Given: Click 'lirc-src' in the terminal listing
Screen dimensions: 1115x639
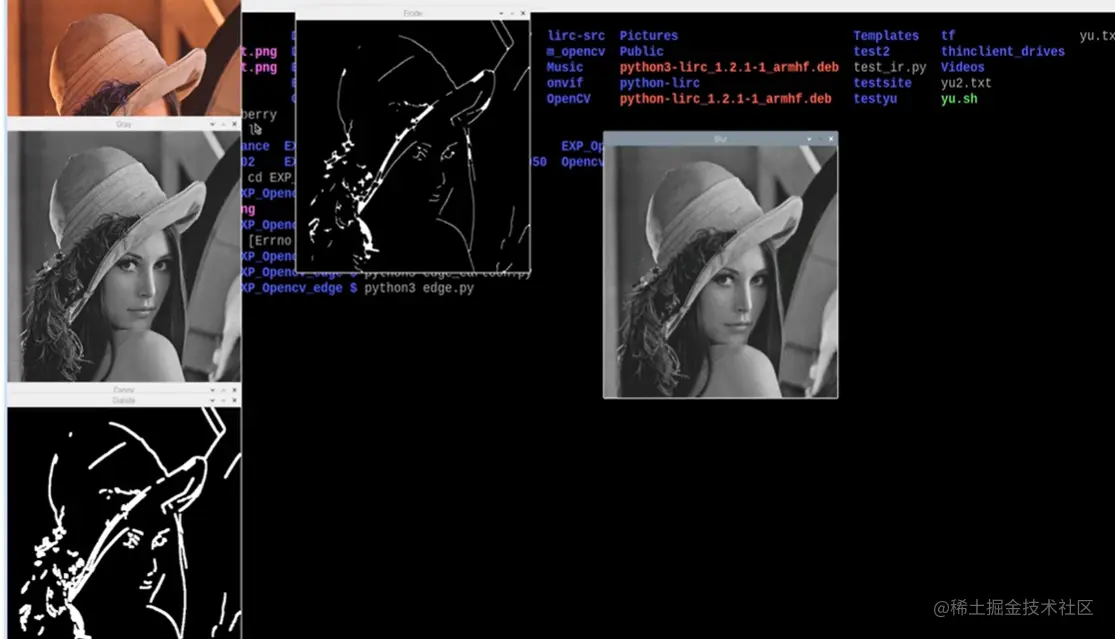Looking at the screenshot, I should coord(576,36).
